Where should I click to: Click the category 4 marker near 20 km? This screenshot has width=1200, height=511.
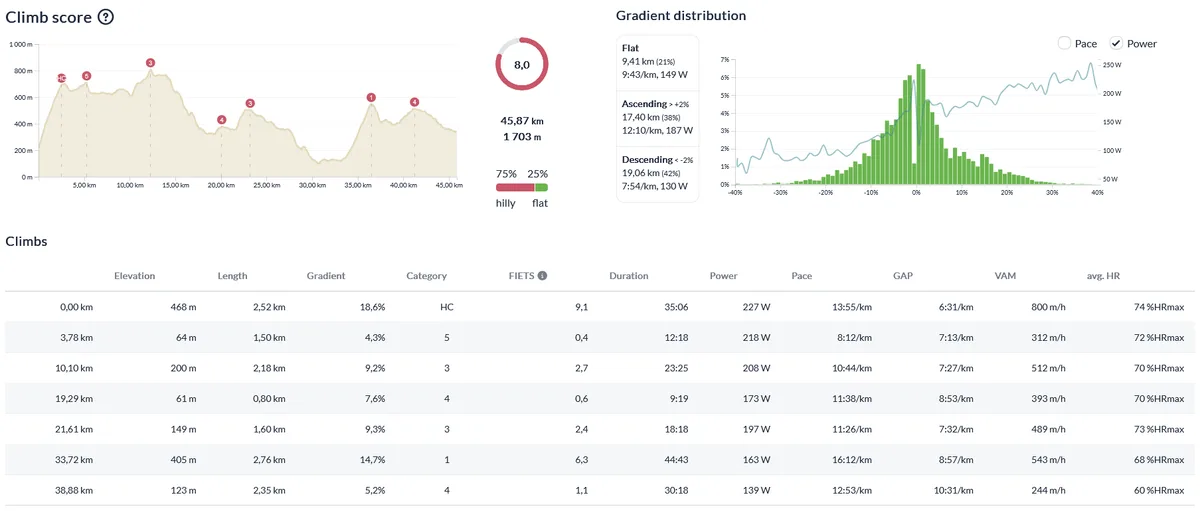click(x=221, y=120)
